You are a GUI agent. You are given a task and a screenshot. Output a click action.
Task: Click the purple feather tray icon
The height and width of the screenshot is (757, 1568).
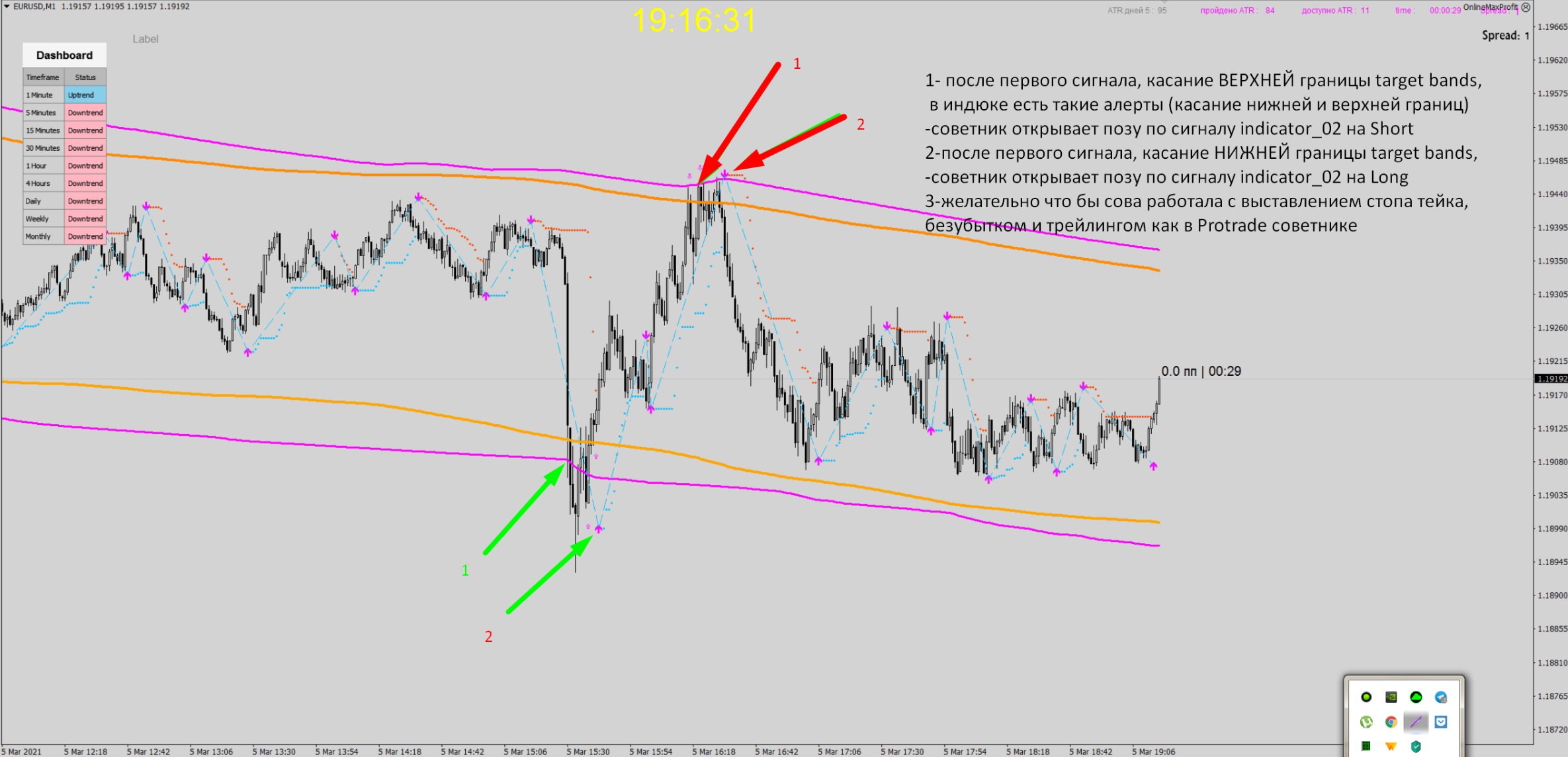[x=1416, y=722]
